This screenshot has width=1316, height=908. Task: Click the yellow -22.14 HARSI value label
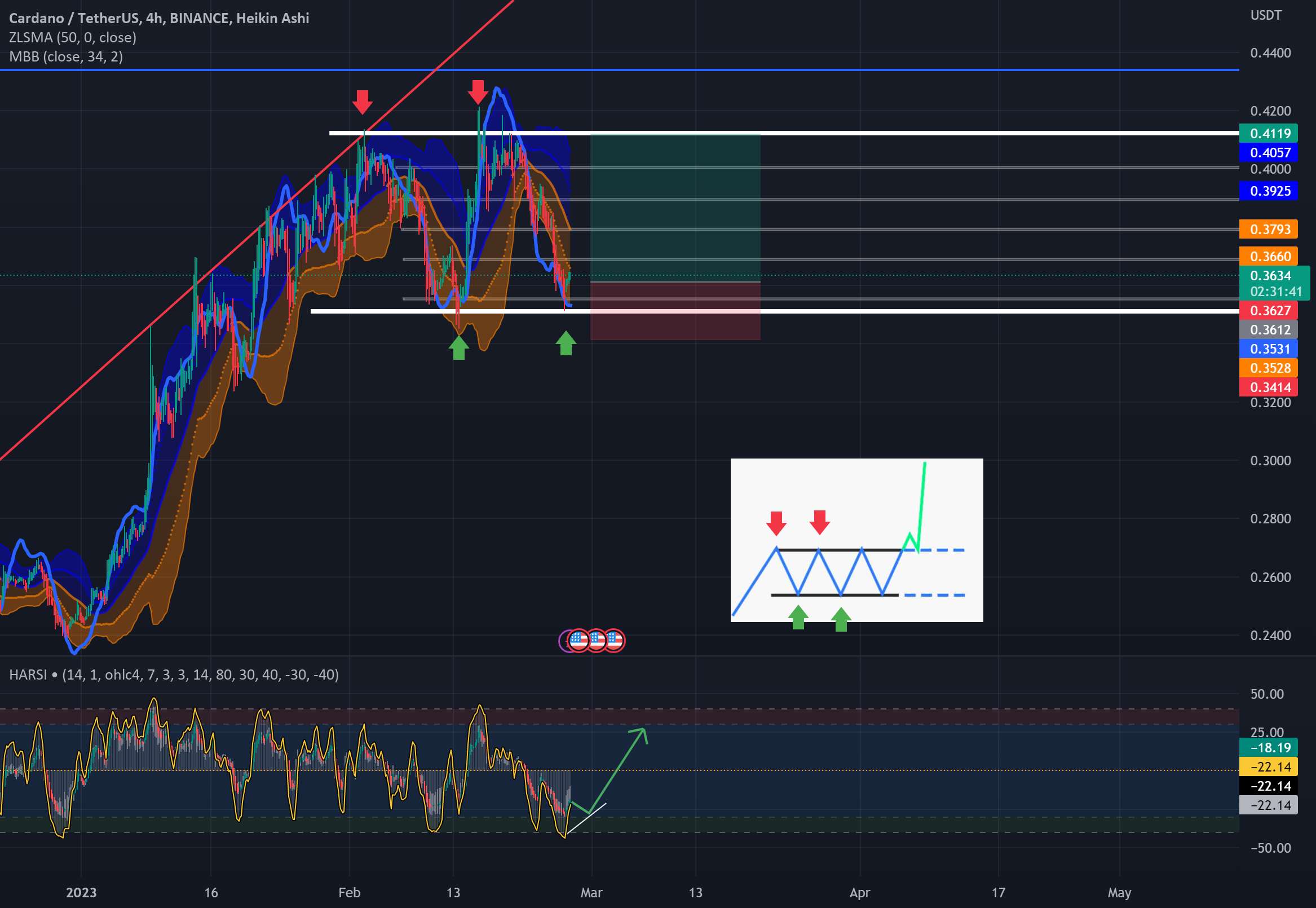(1268, 767)
